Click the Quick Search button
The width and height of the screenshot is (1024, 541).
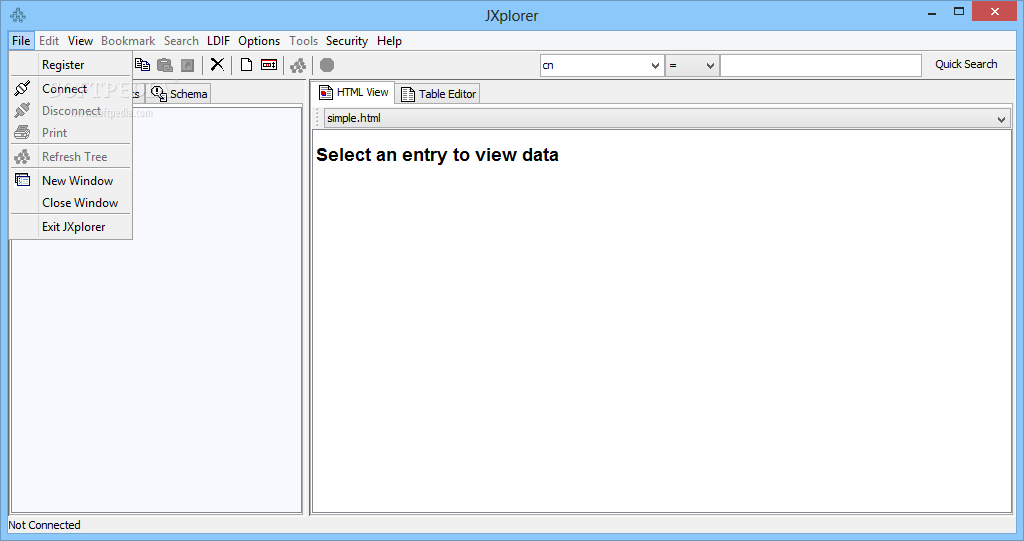tap(966, 64)
